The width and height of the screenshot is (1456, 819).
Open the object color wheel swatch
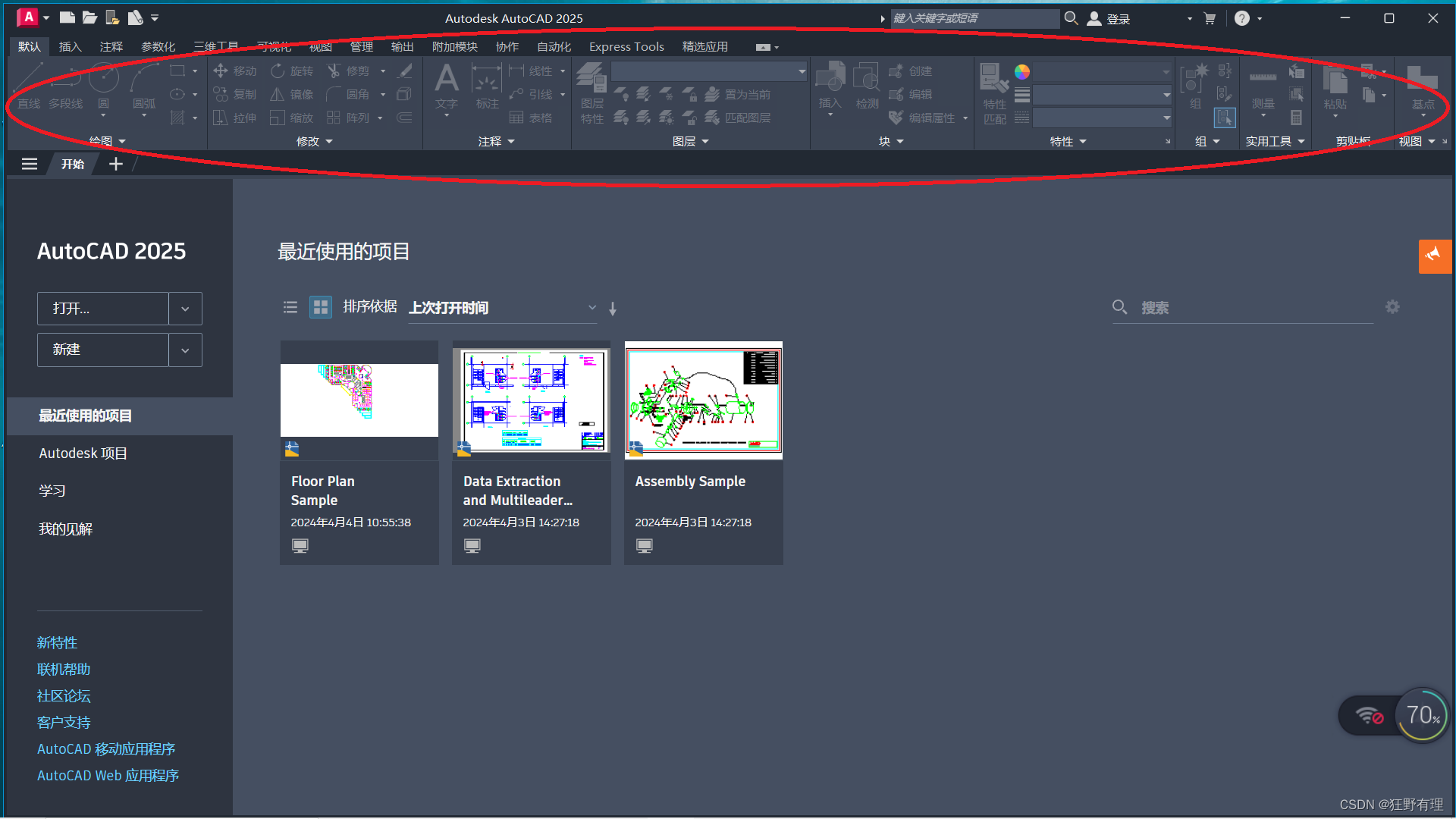pos(1022,71)
